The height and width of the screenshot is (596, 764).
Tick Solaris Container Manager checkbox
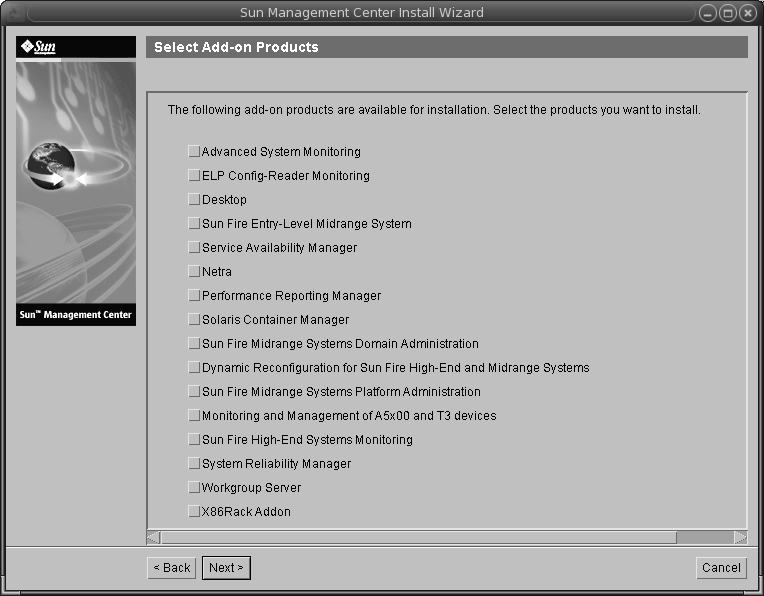pyautogui.click(x=194, y=319)
